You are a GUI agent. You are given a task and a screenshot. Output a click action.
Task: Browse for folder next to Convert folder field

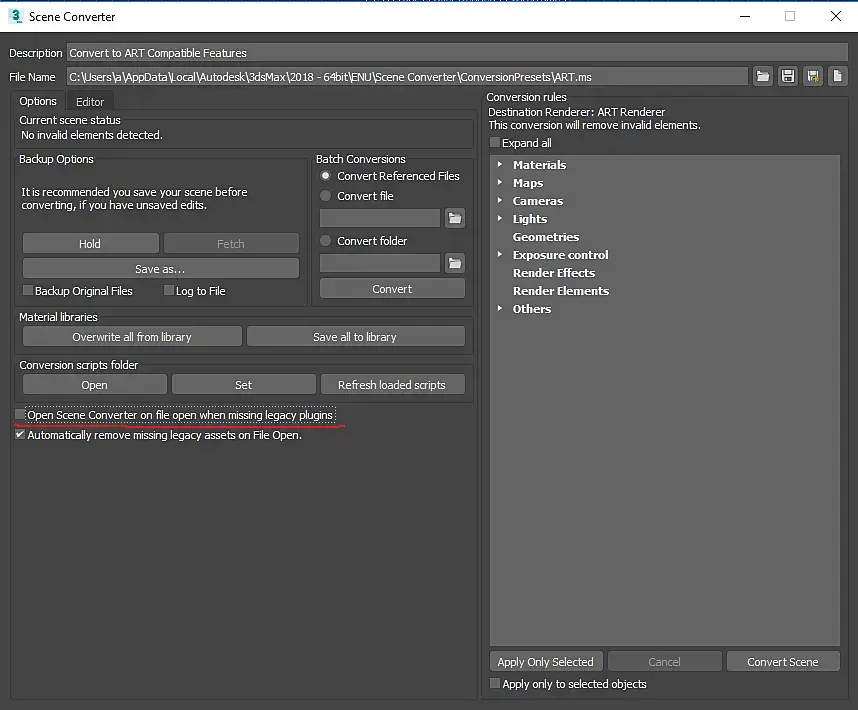click(455, 263)
